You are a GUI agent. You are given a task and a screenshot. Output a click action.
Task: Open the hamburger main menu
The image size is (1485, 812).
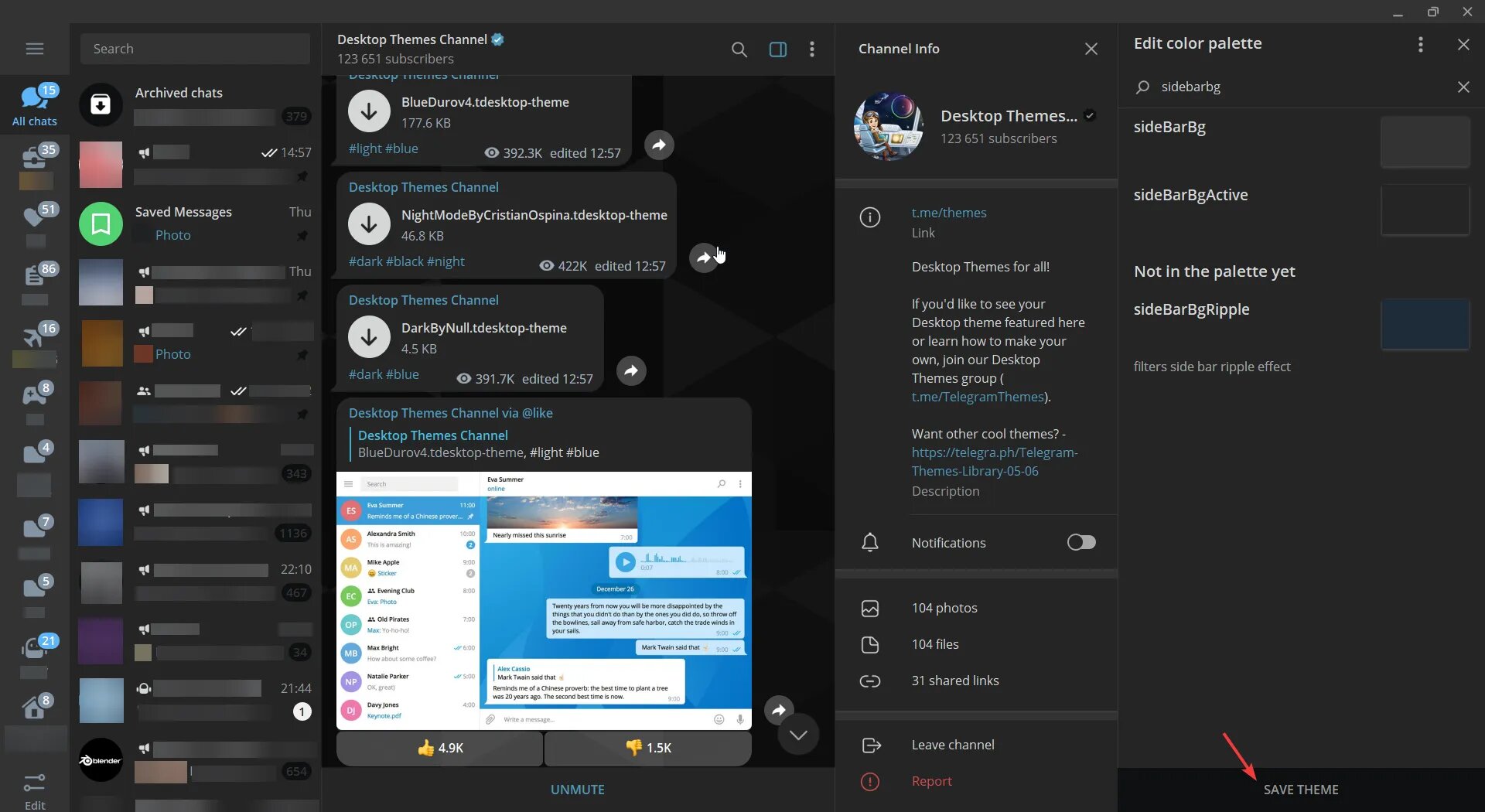click(35, 49)
